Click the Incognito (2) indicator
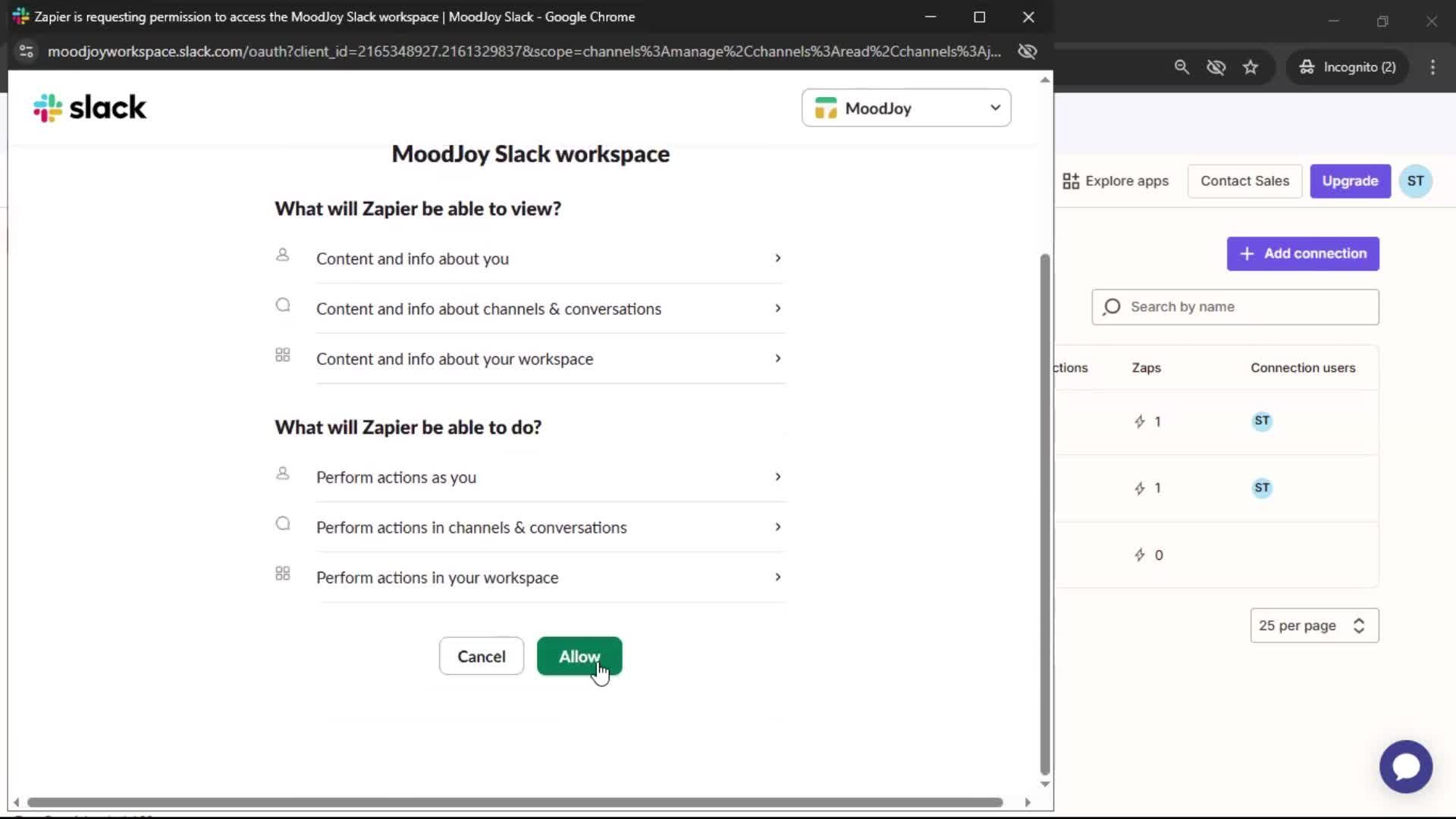This screenshot has height=819, width=1456. coord(1348,67)
